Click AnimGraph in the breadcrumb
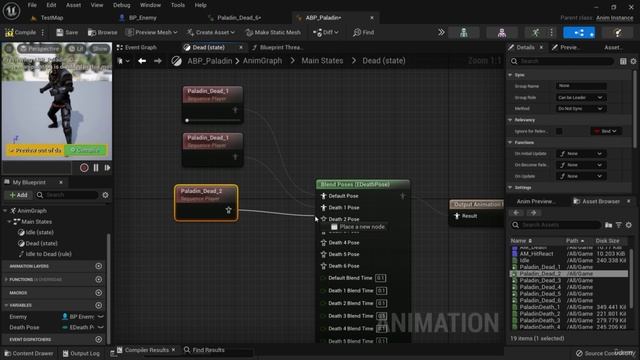The width and height of the screenshot is (640, 360). click(262, 61)
